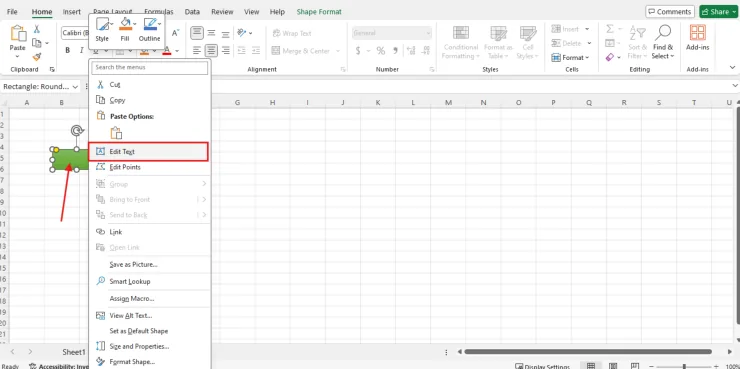Click the Increase Font Size icon
Viewport: 740px width, 369px height.
point(175,33)
